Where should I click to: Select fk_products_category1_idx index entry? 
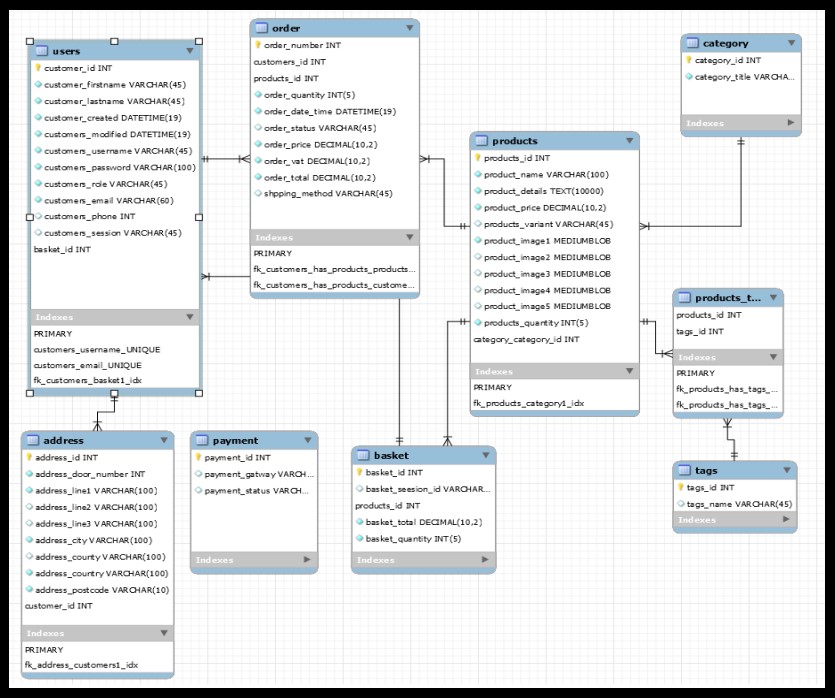[528, 404]
